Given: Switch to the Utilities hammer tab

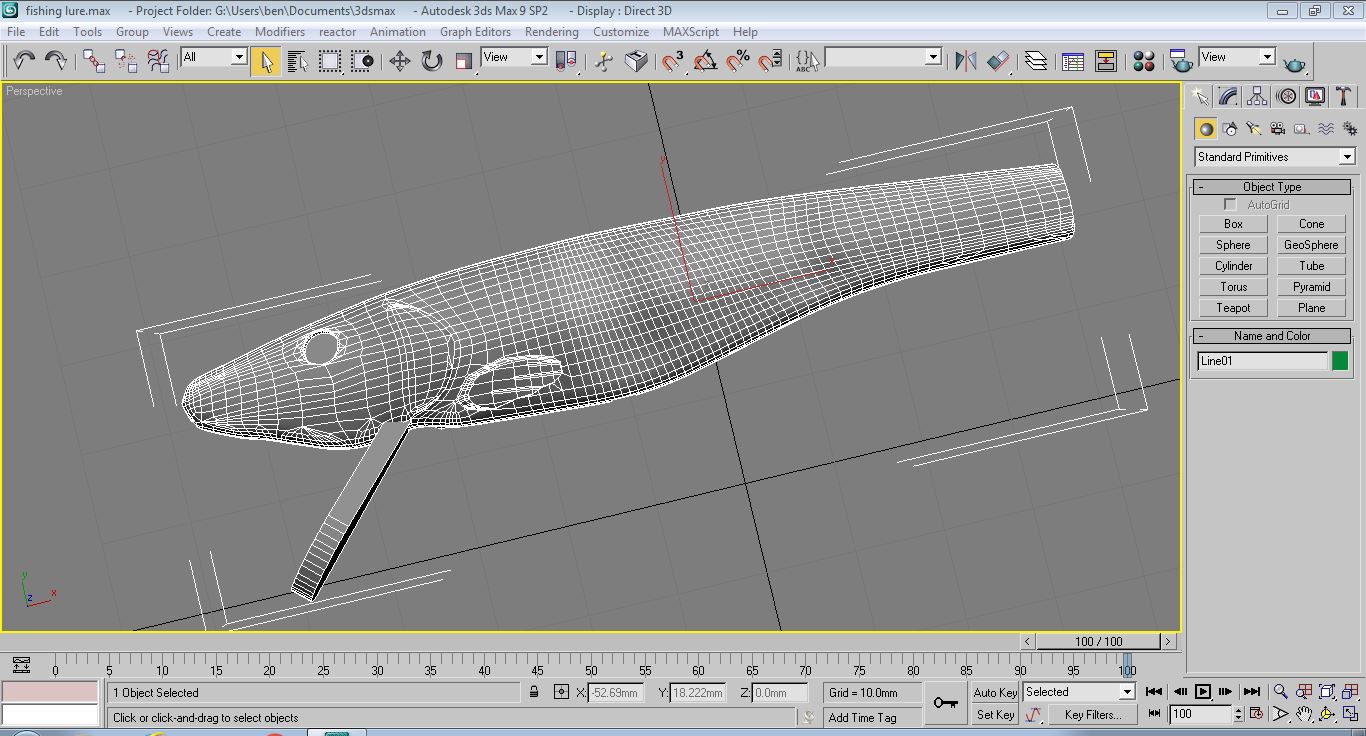Looking at the screenshot, I should pyautogui.click(x=1345, y=96).
